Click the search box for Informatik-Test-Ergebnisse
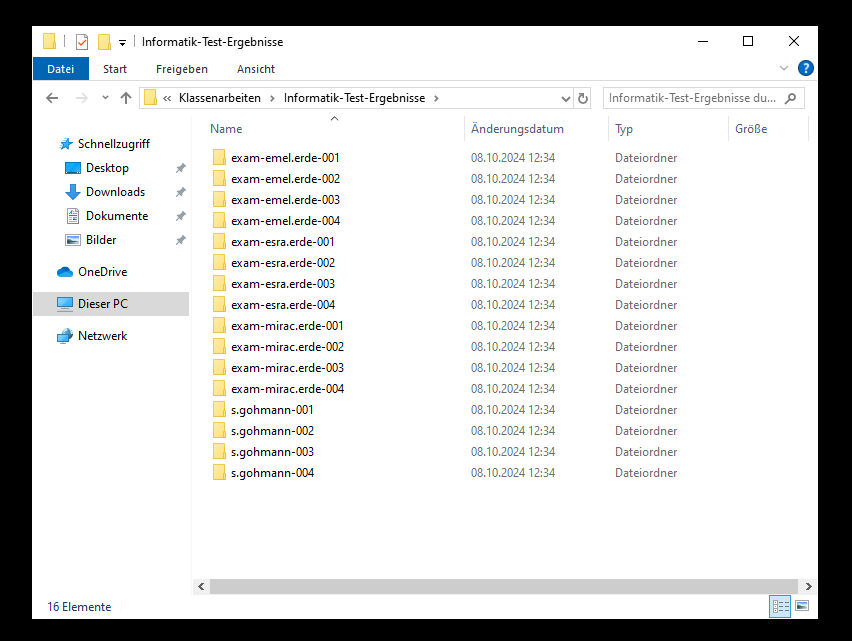Viewport: 852px width, 641px height. [x=692, y=98]
